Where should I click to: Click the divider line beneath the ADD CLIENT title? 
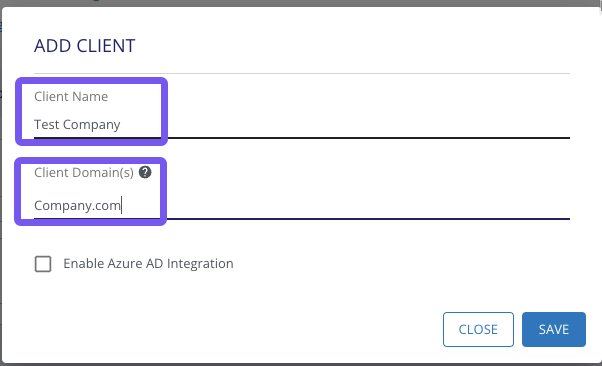coord(302,73)
